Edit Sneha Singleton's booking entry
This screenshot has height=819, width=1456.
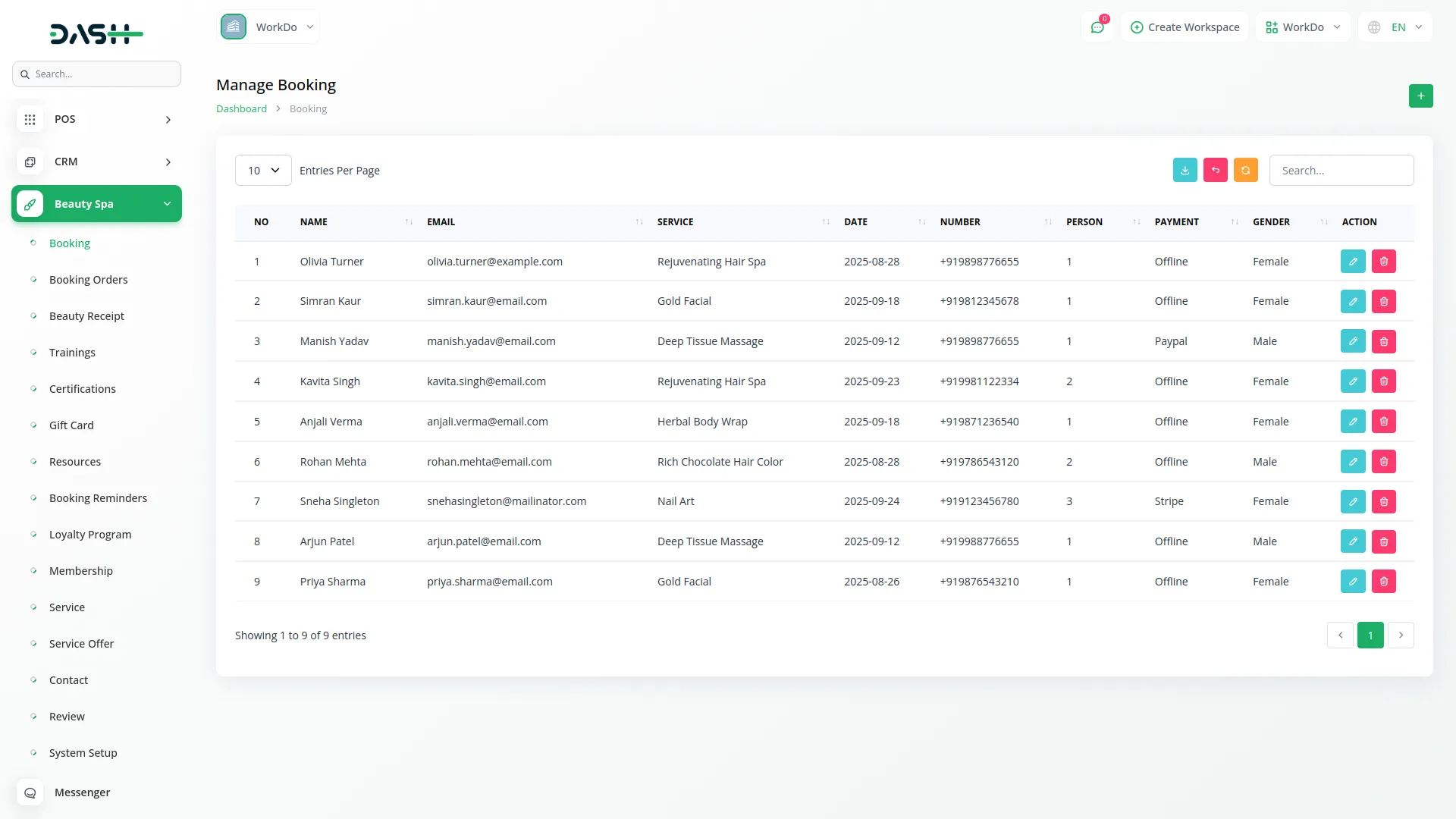[x=1353, y=501]
